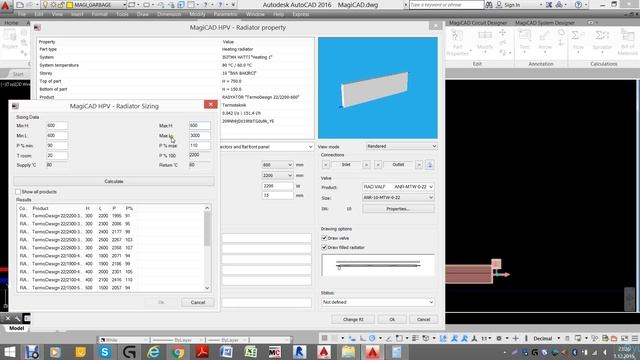Viewport: 640px width, 360px height.
Task: Close the Radiator Sizing dialog
Action: pos(211,104)
